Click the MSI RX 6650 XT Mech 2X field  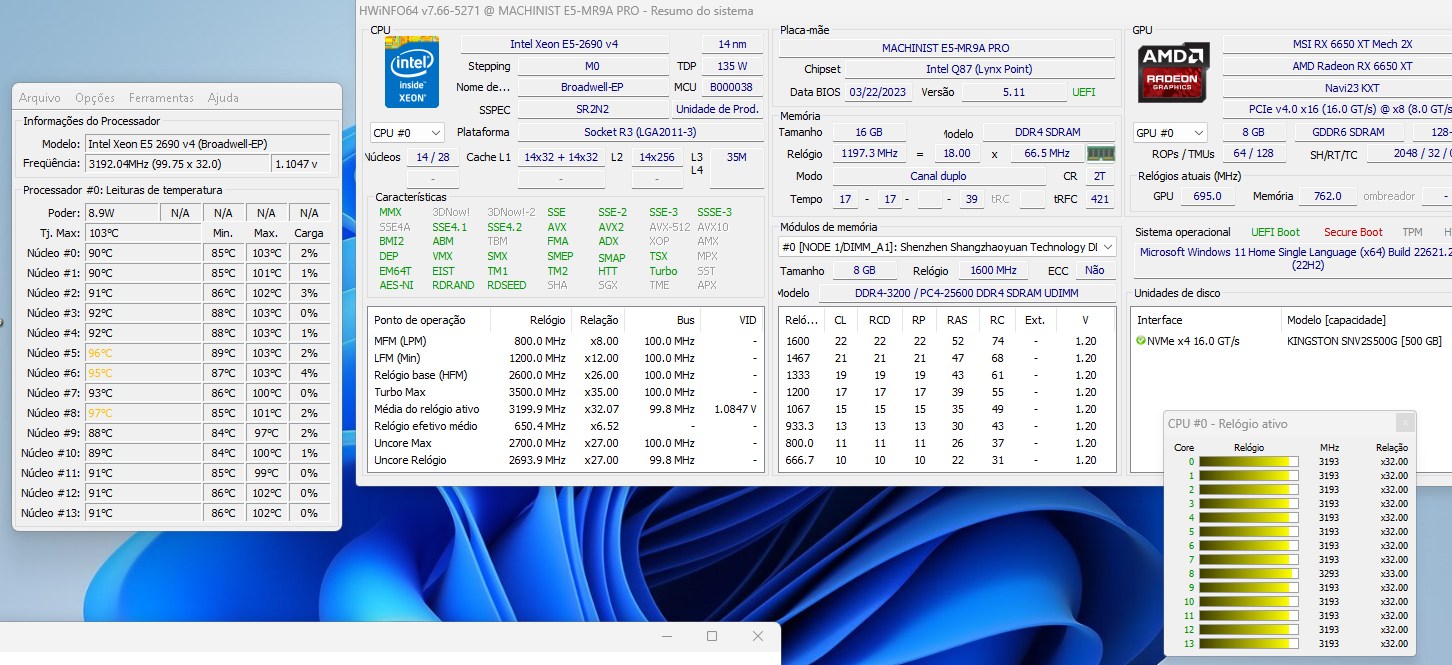click(1337, 44)
